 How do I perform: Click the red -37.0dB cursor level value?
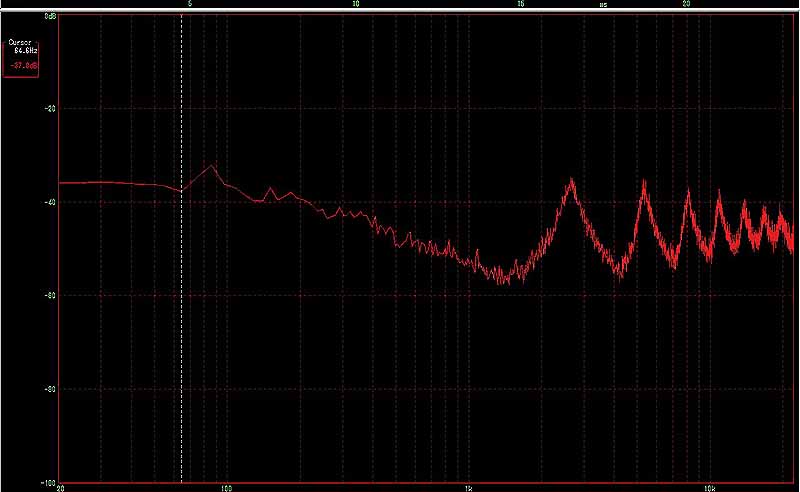coord(25,67)
